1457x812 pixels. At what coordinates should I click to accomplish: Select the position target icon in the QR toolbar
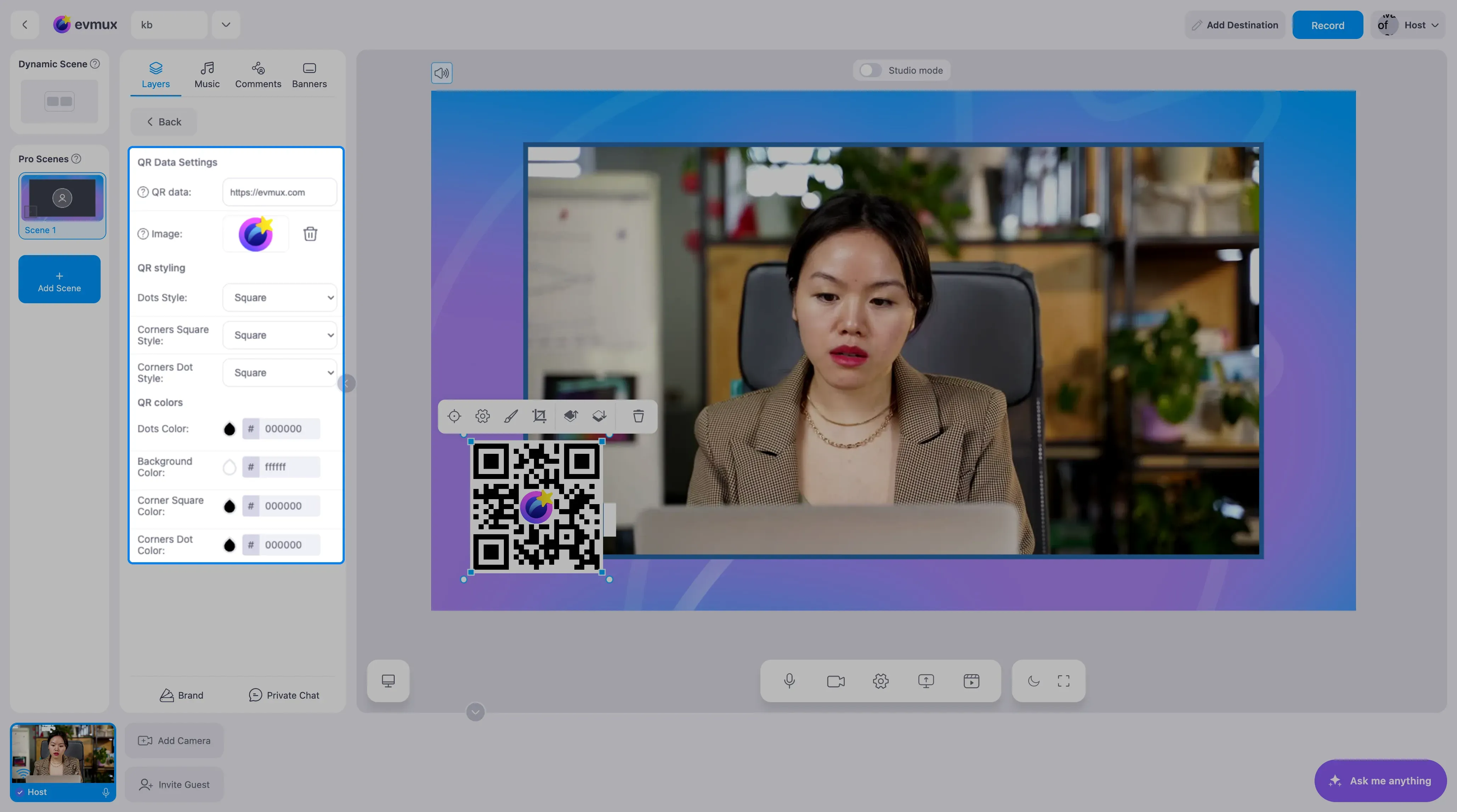454,417
